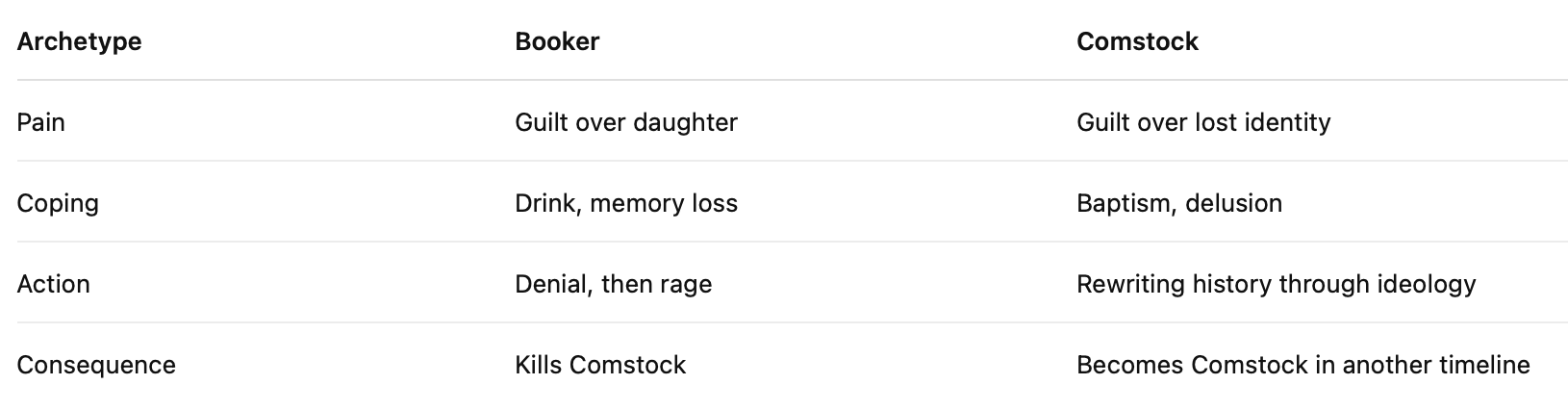
Task: Select the Action row label
Action: (54, 284)
